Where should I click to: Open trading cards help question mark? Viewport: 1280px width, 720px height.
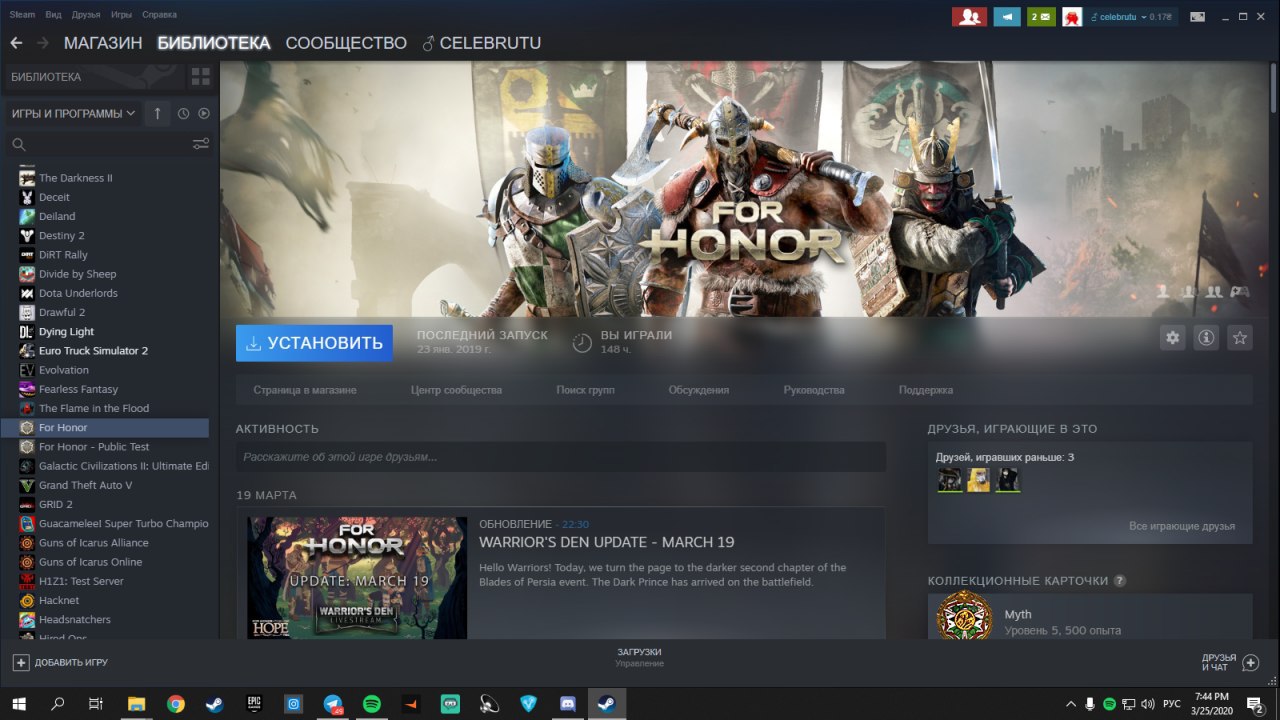(x=1120, y=580)
